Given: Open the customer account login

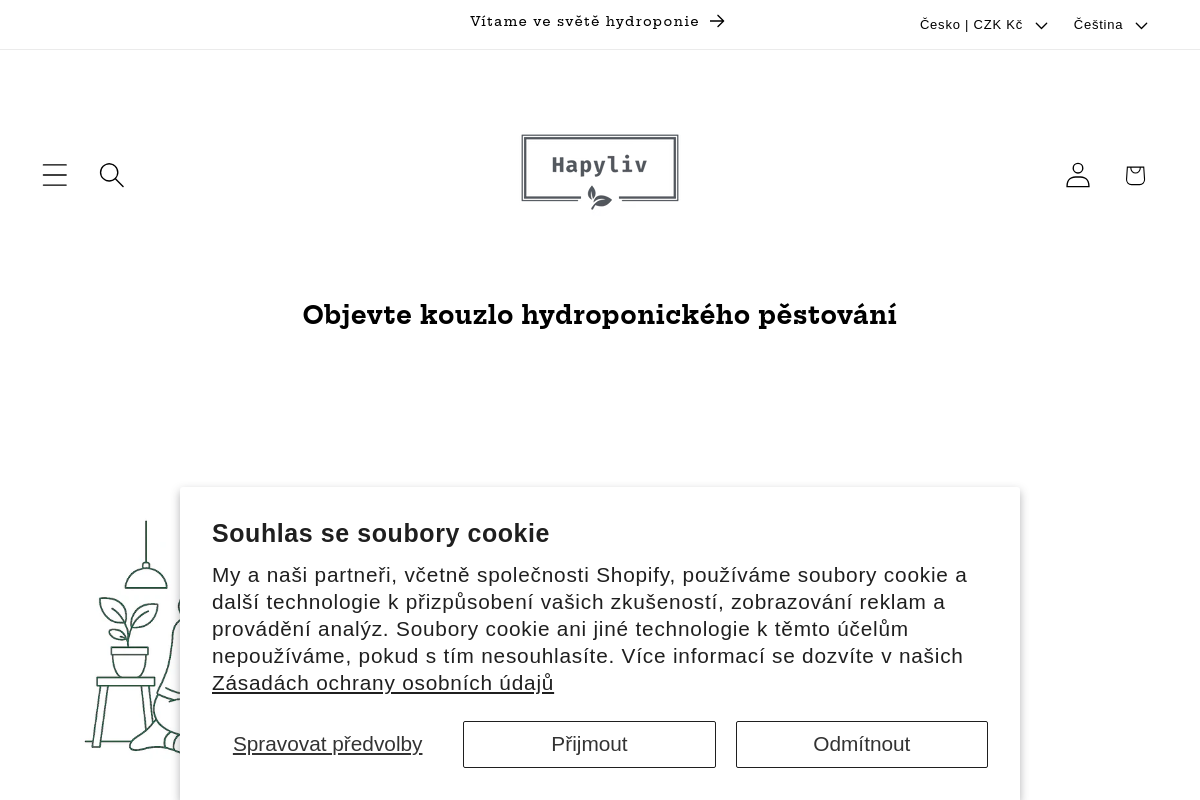Looking at the screenshot, I should [x=1077, y=174].
